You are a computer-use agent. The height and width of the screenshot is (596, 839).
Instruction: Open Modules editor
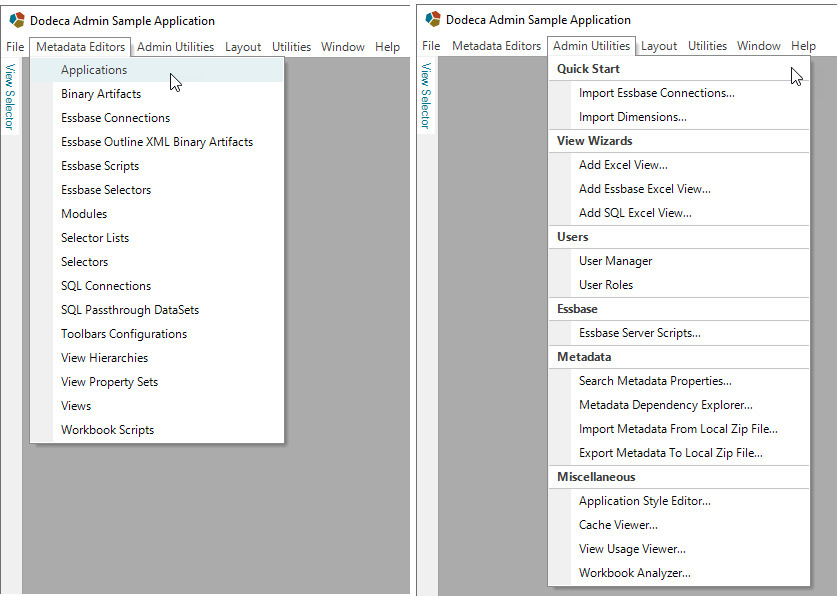pos(157,214)
